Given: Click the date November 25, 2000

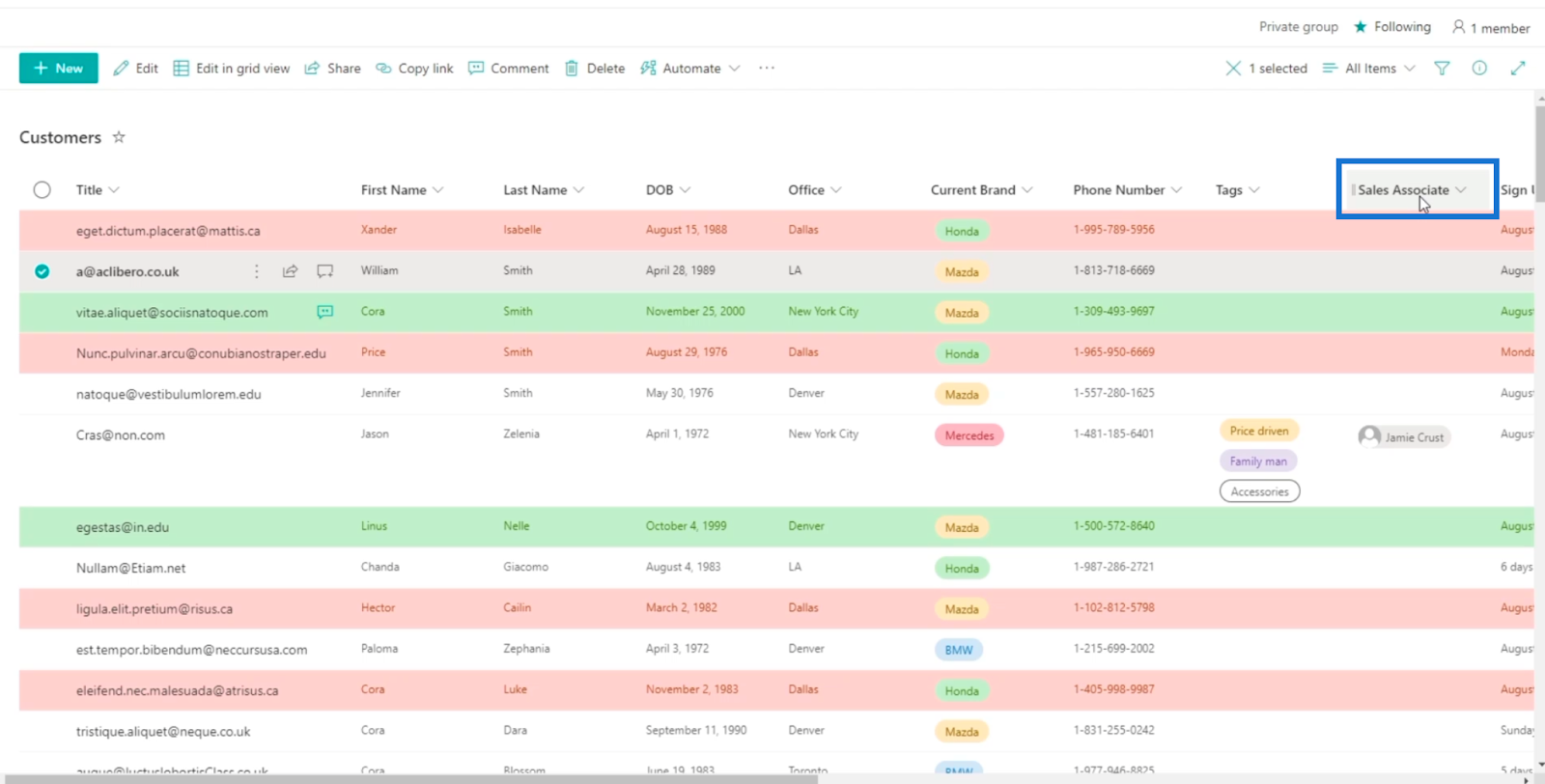Looking at the screenshot, I should 695,311.
